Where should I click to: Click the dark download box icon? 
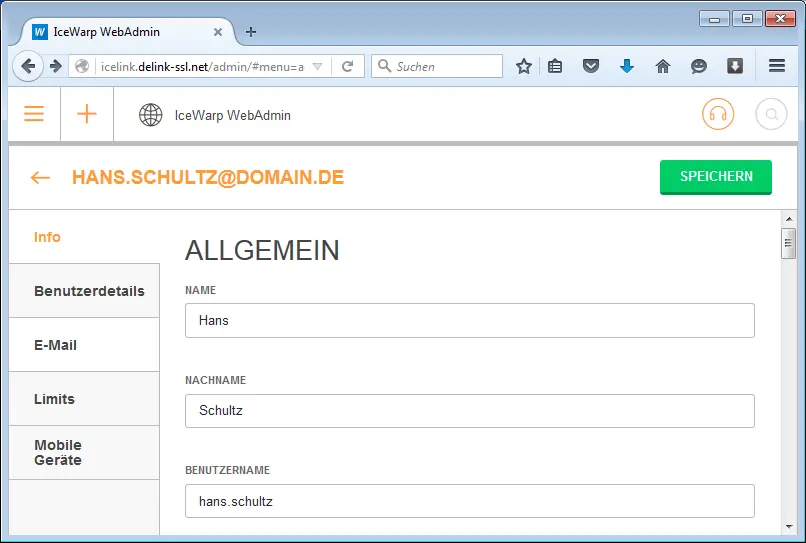(x=735, y=66)
